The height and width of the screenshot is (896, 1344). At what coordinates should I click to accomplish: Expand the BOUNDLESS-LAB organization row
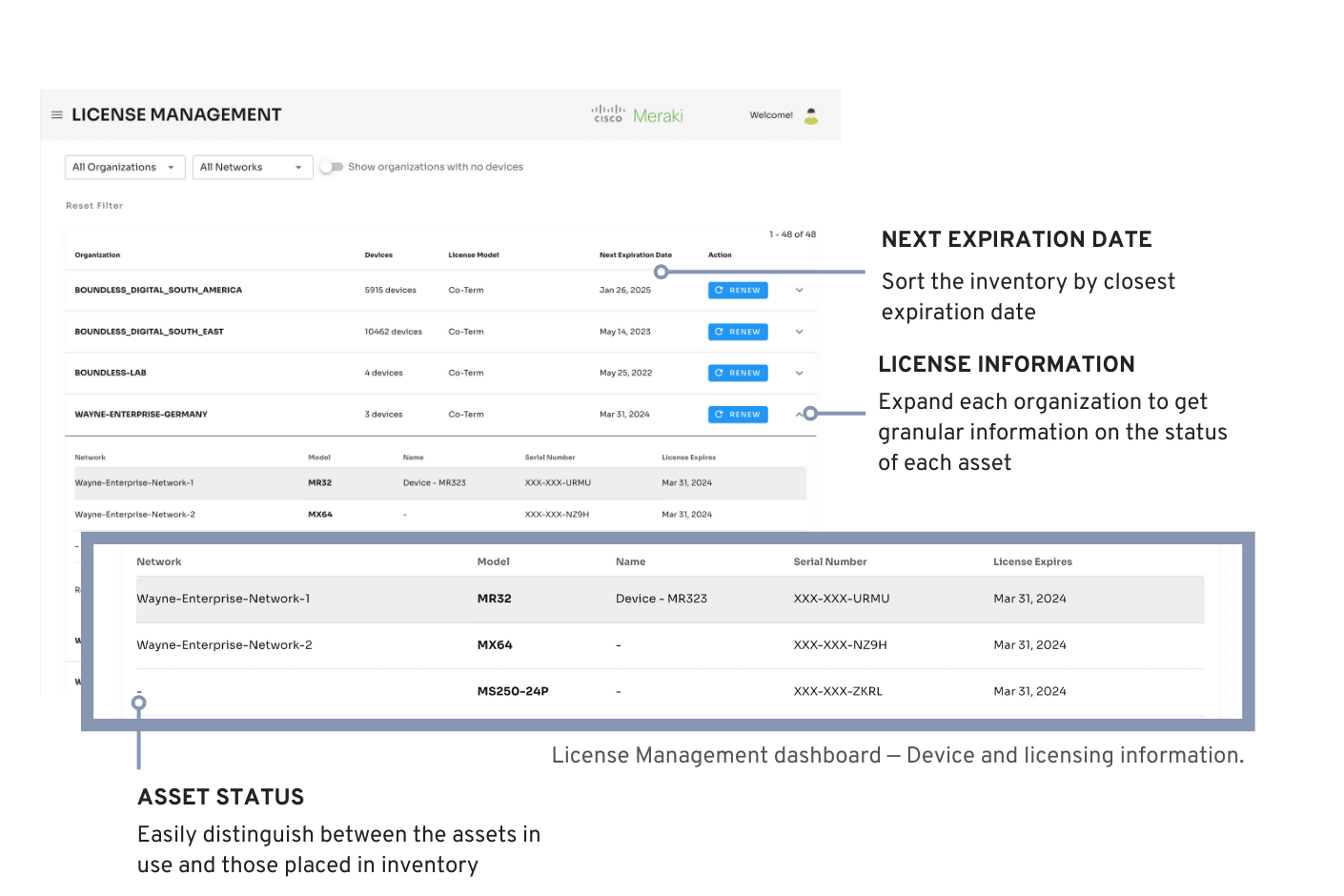(x=799, y=373)
